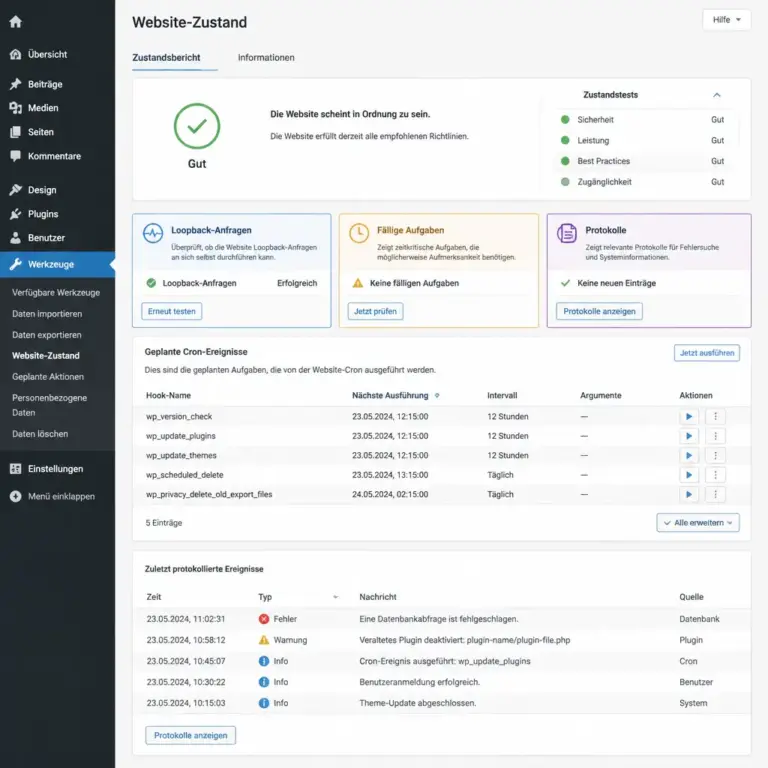768x768 pixels.
Task: Click the home icon in the sidebar
Action: tap(16, 22)
